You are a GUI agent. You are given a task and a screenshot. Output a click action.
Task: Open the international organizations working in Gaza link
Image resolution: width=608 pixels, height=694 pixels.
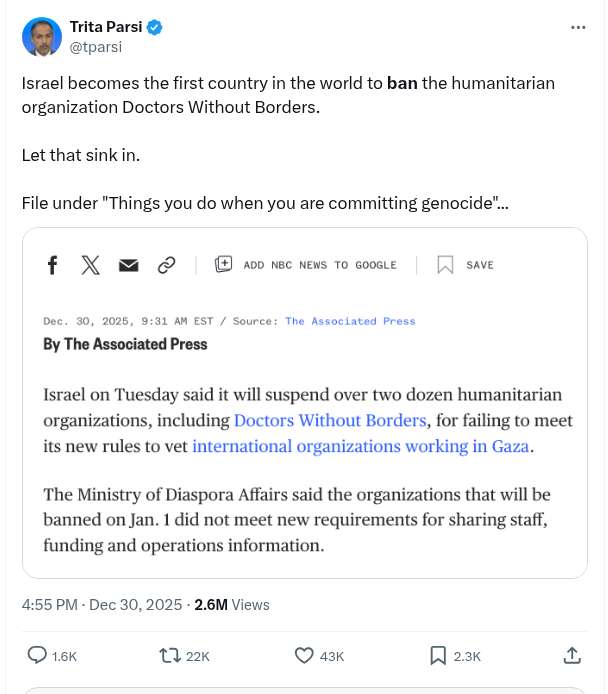point(360,446)
